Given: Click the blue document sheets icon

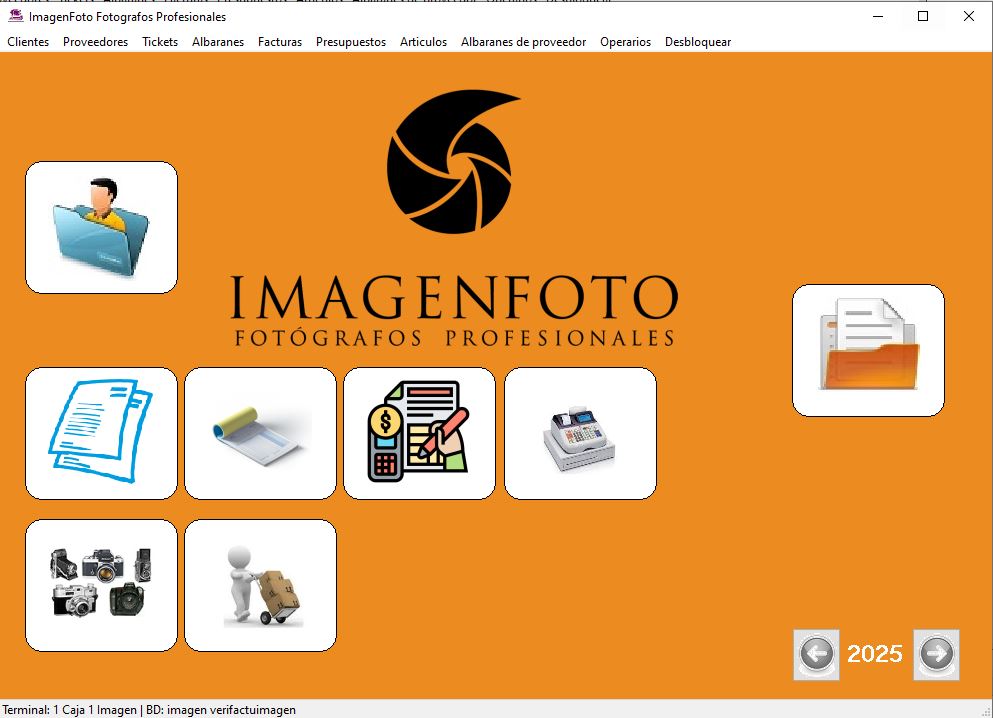Looking at the screenshot, I should [x=101, y=433].
